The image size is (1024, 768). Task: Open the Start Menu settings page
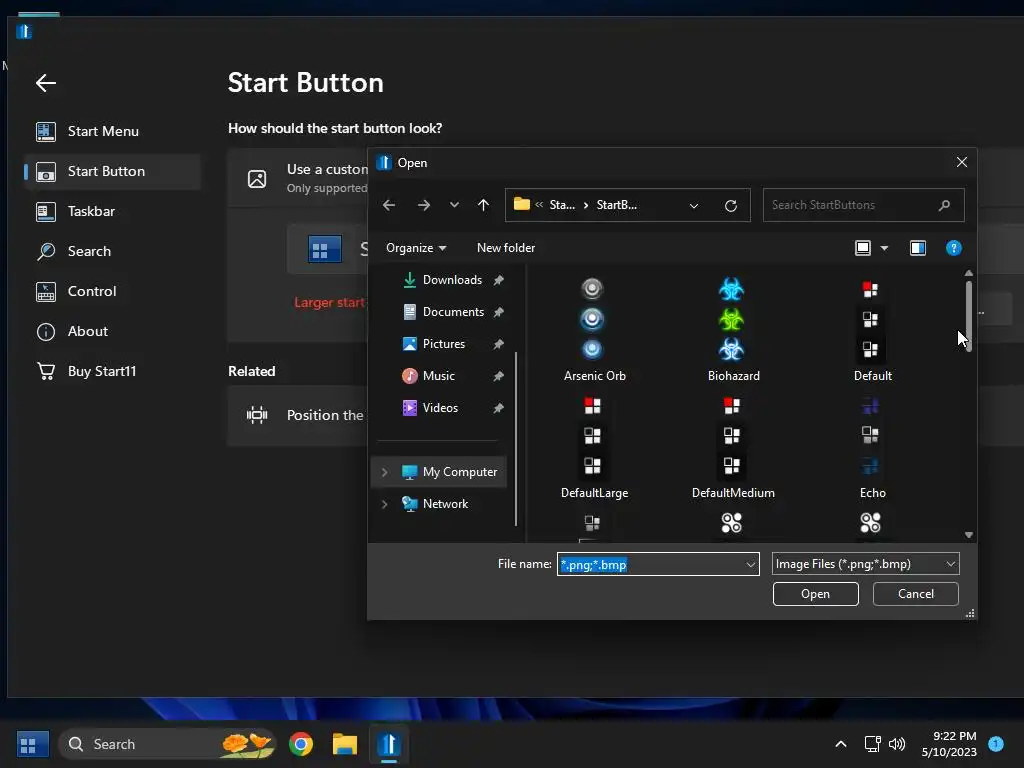(x=112, y=131)
